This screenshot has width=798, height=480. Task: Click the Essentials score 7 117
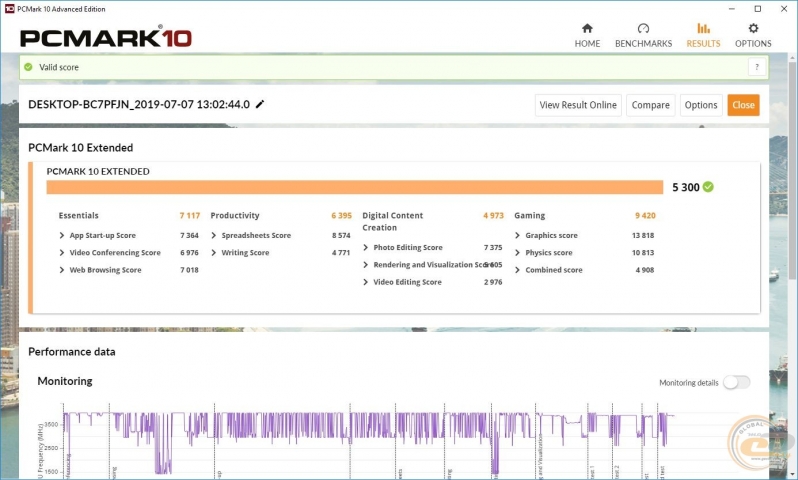click(x=190, y=215)
